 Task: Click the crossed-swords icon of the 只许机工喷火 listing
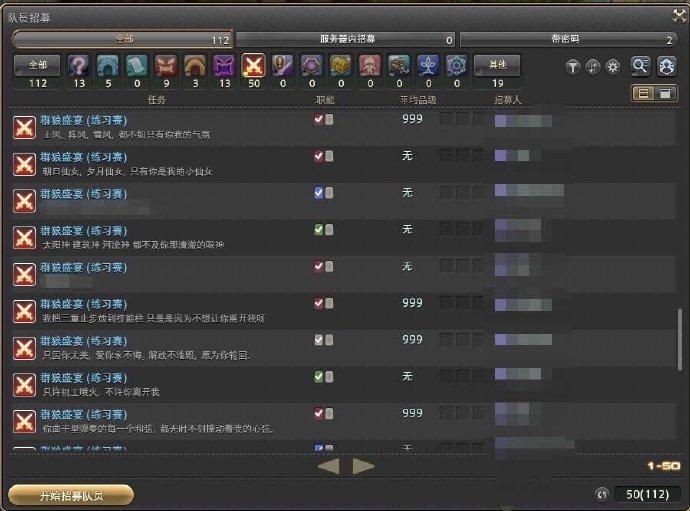pyautogui.click(x=24, y=385)
